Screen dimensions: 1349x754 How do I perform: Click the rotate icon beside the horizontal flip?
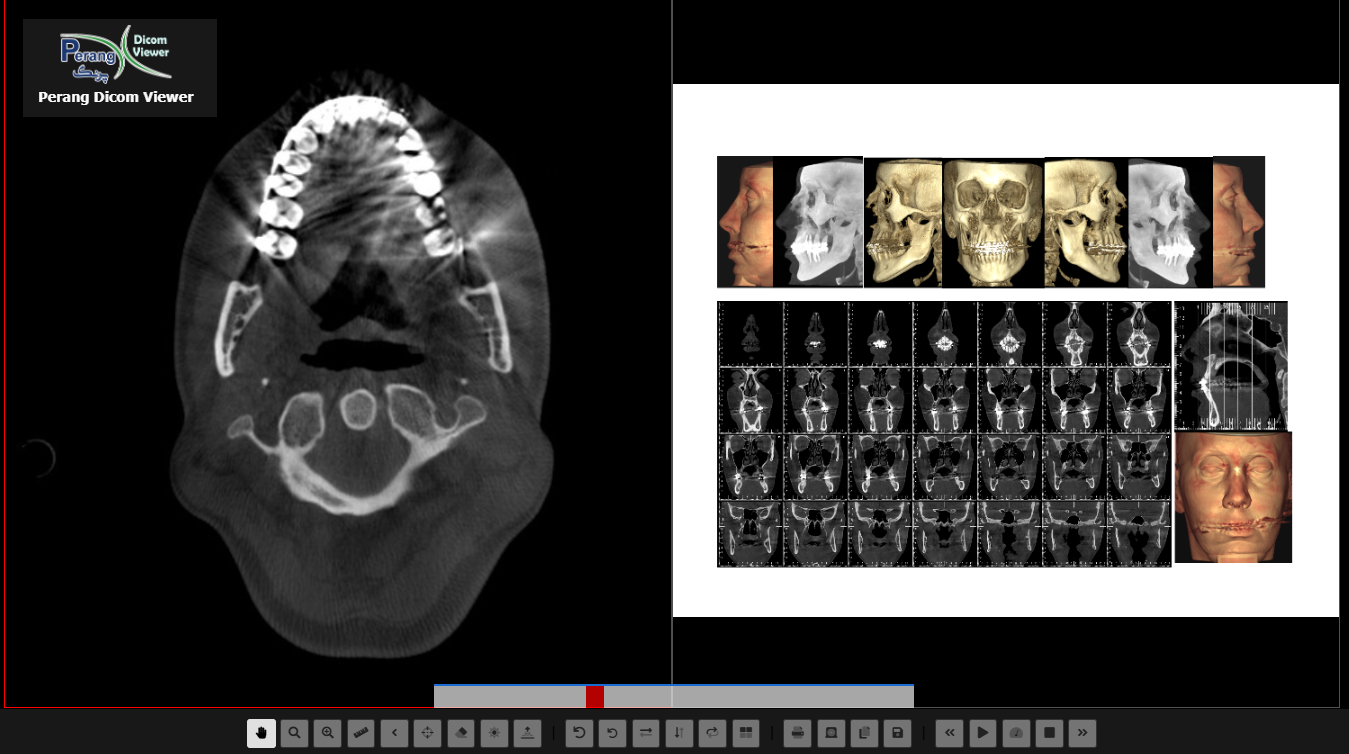[x=612, y=733]
